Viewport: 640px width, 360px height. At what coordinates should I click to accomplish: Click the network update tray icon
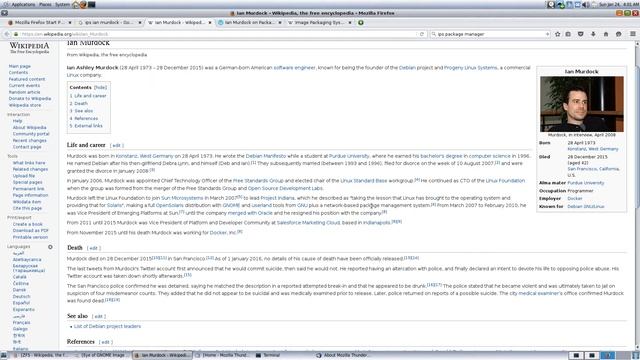click(561, 4)
